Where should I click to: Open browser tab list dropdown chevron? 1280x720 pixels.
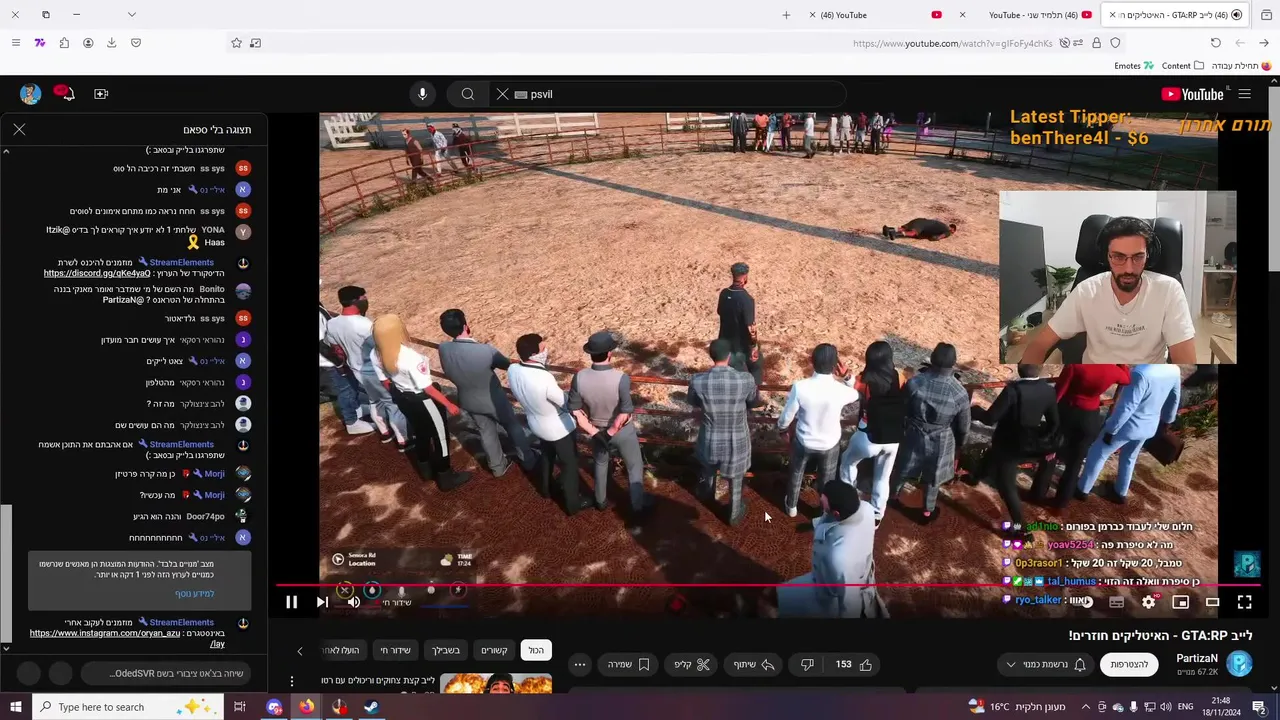pos(131,15)
